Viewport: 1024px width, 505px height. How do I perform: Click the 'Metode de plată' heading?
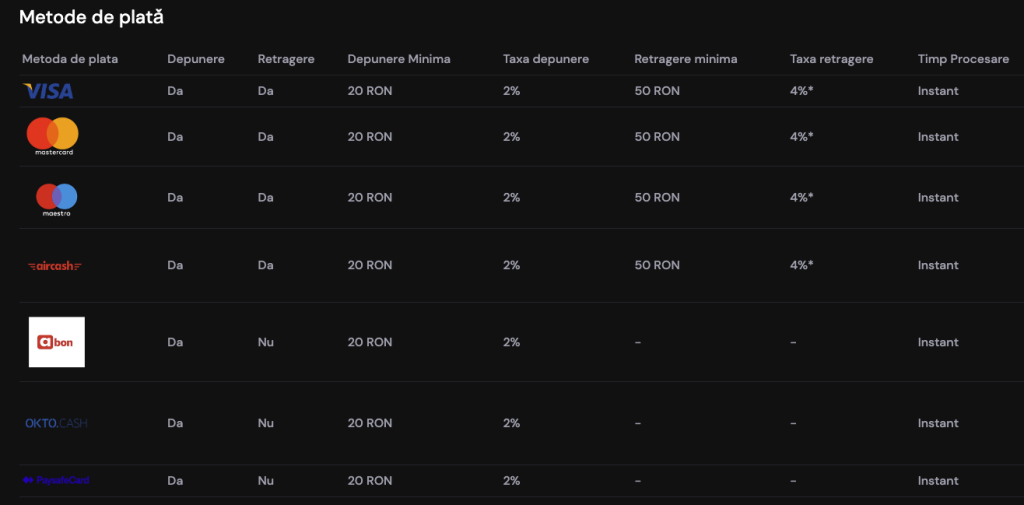pos(91,18)
